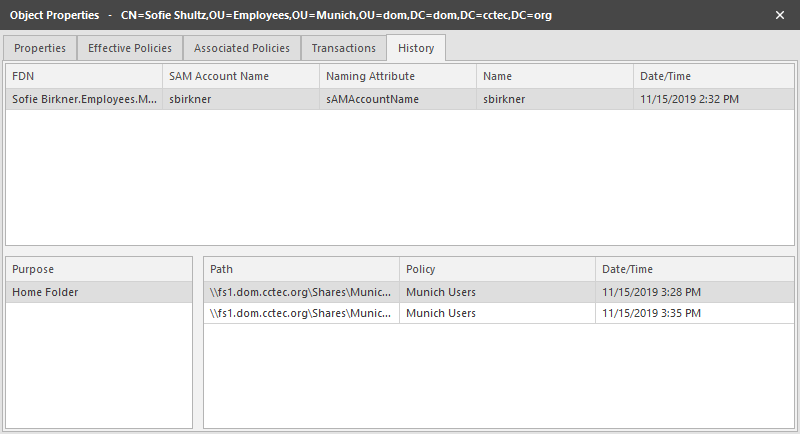Click the Policy column header

click(x=497, y=269)
